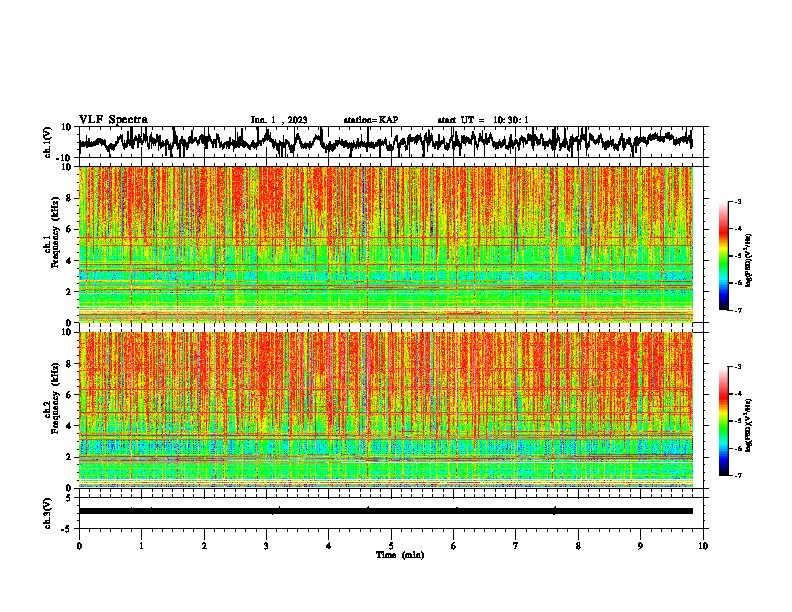Click the ch.2 spectrogram color scale bar
Screen dimensions: 792x612
tap(724, 421)
